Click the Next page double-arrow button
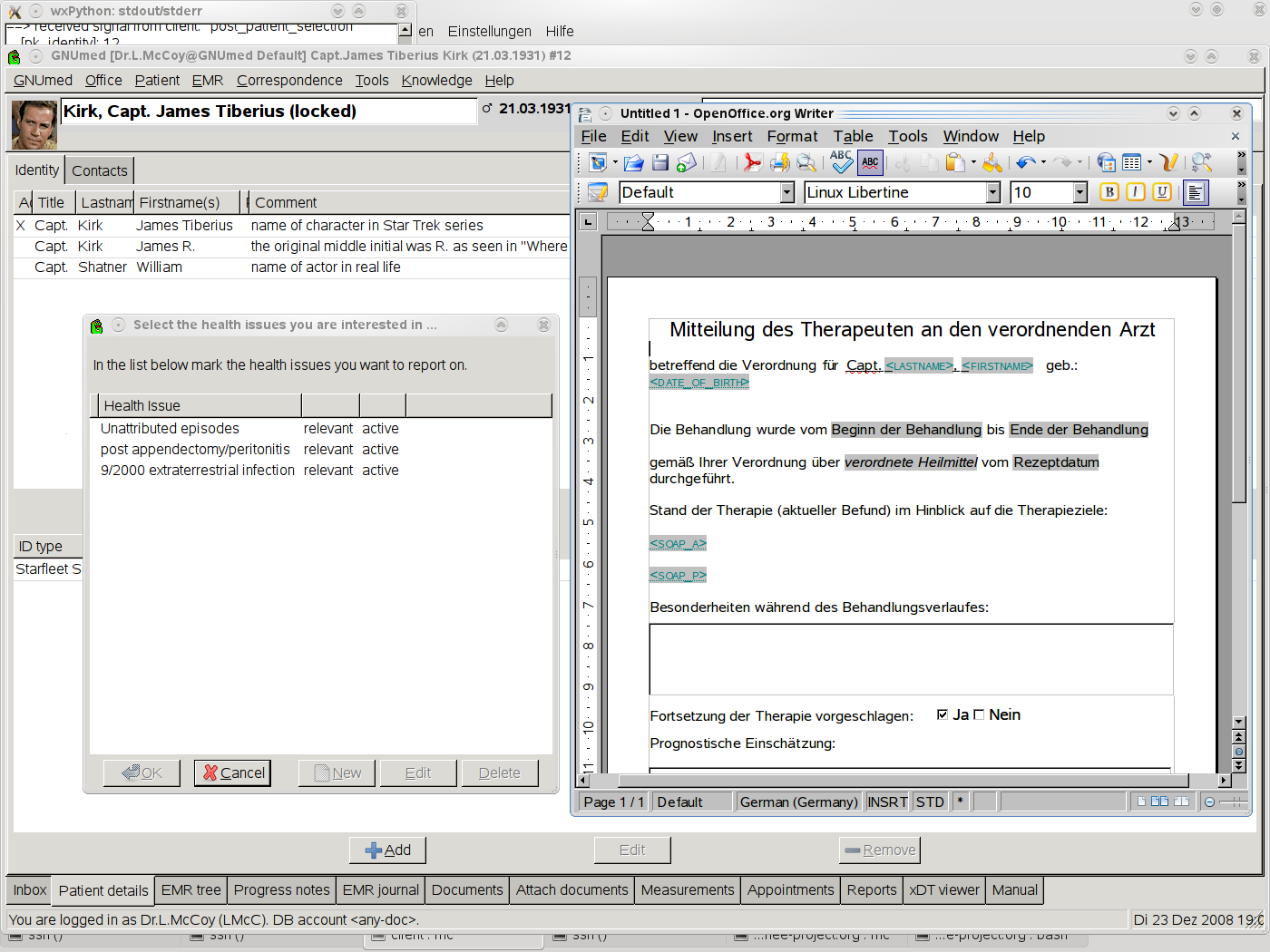This screenshot has width=1270, height=952. 1239,766
